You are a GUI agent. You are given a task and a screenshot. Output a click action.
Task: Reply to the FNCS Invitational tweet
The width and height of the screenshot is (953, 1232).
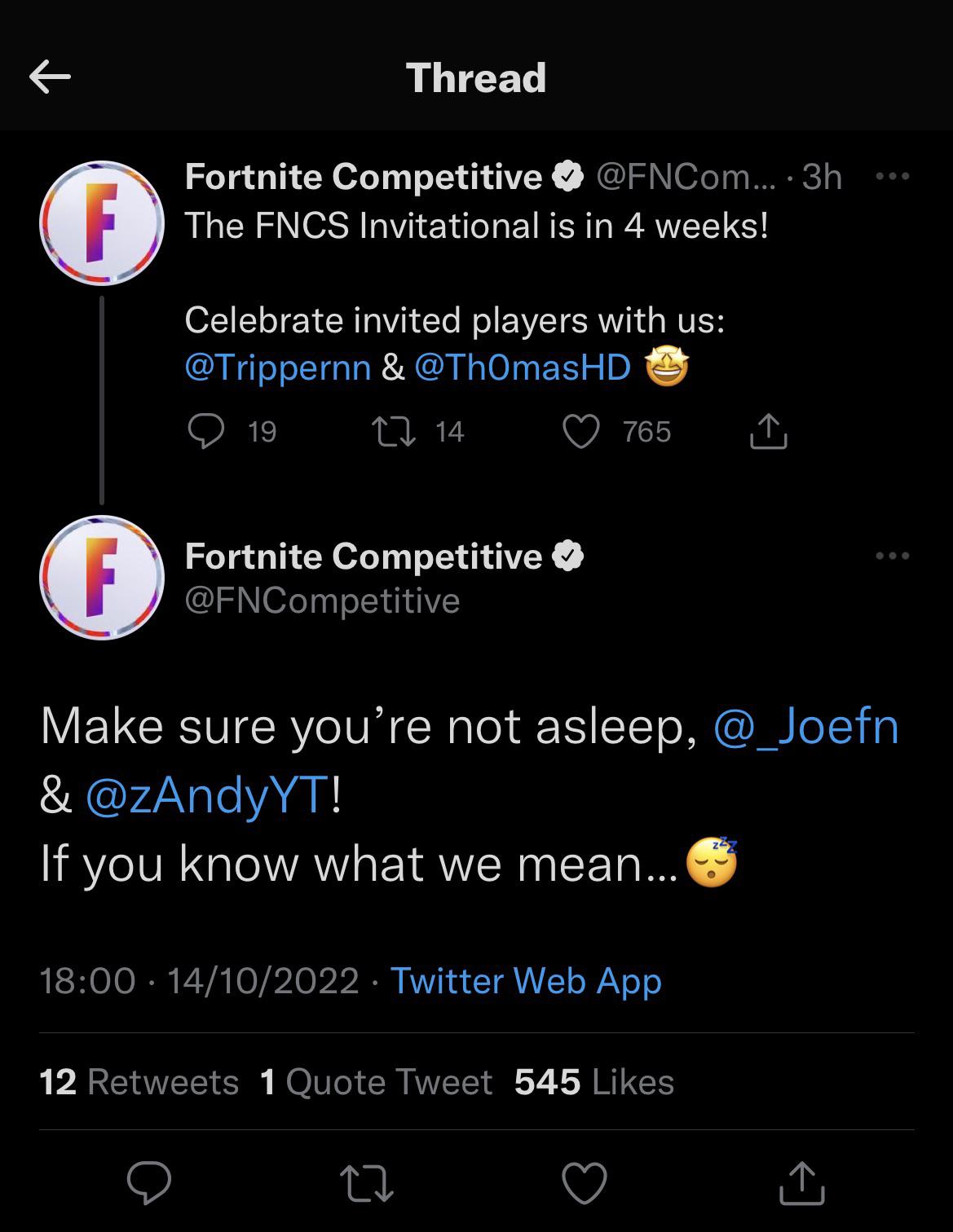pos(205,433)
